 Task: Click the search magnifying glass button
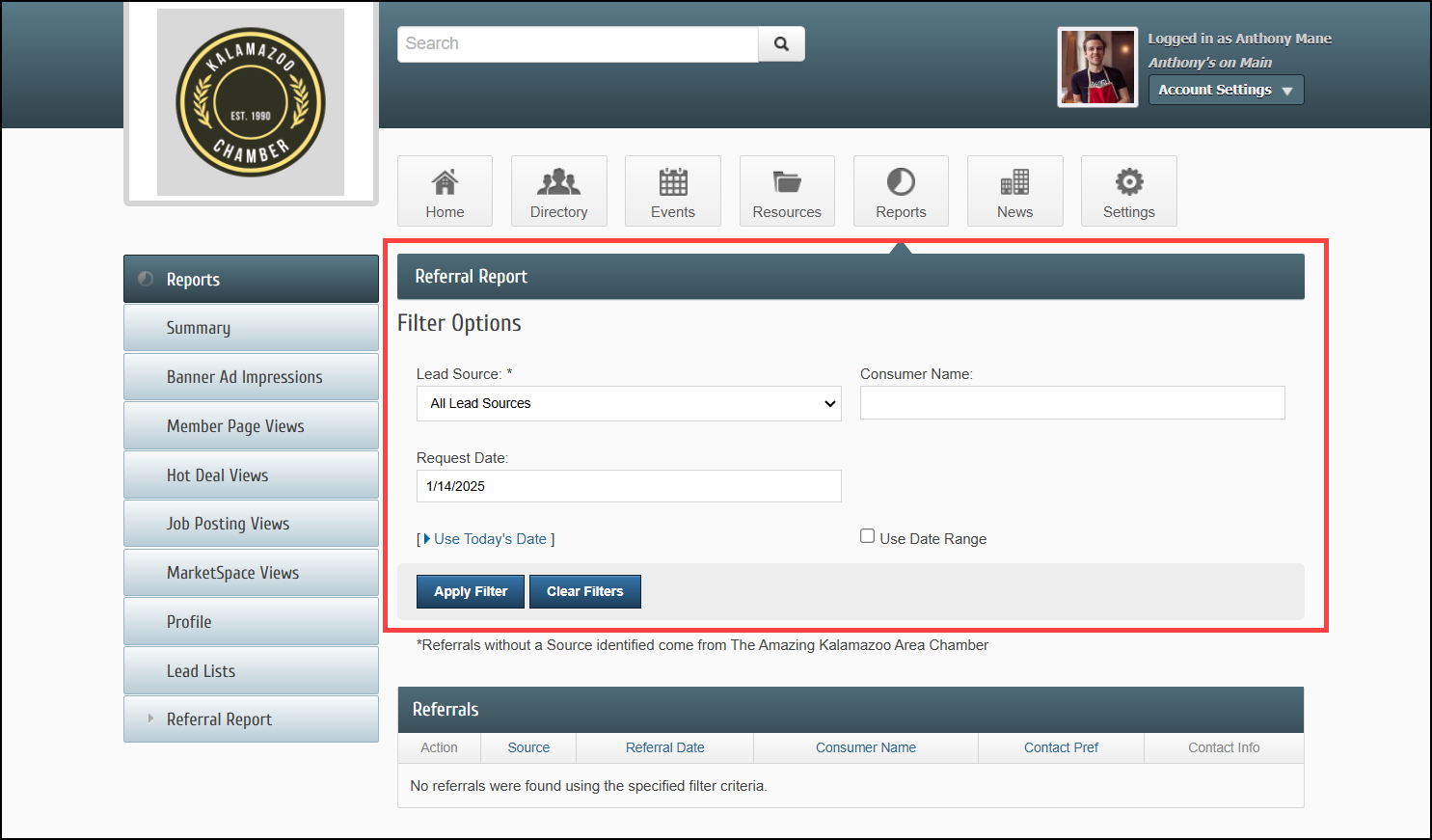click(x=781, y=44)
